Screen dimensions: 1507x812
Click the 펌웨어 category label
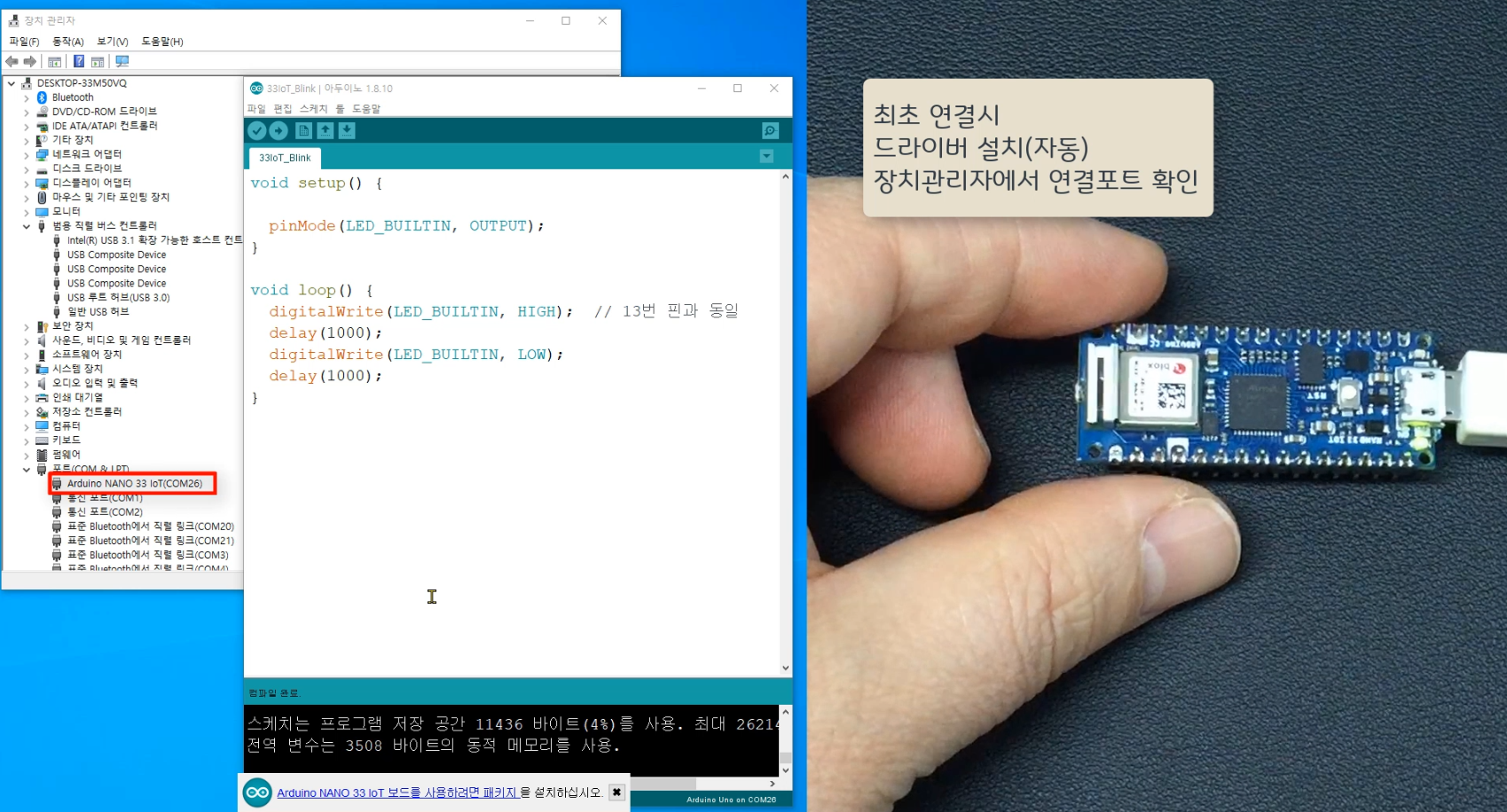pyautogui.click(x=66, y=455)
